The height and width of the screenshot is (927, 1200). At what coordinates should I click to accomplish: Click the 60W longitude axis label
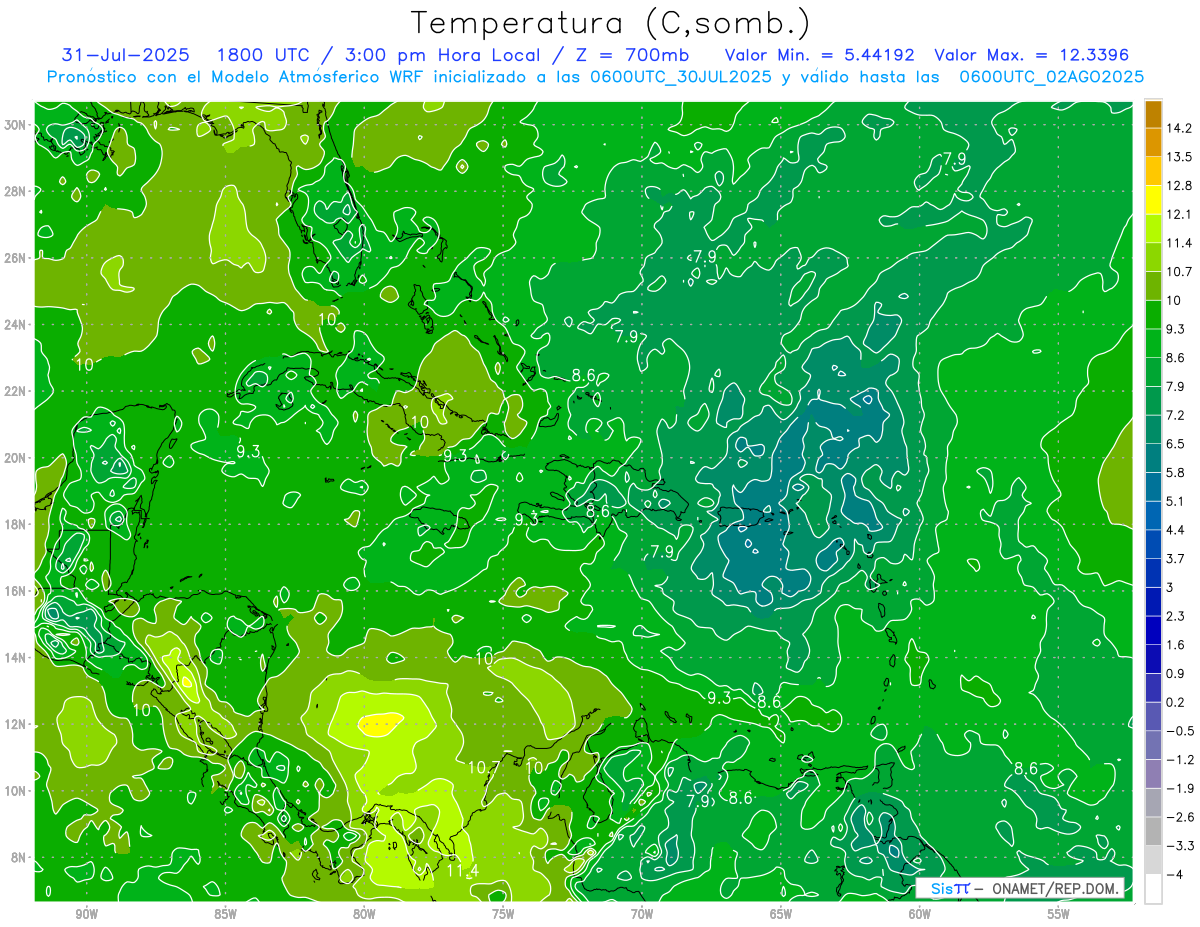click(920, 914)
